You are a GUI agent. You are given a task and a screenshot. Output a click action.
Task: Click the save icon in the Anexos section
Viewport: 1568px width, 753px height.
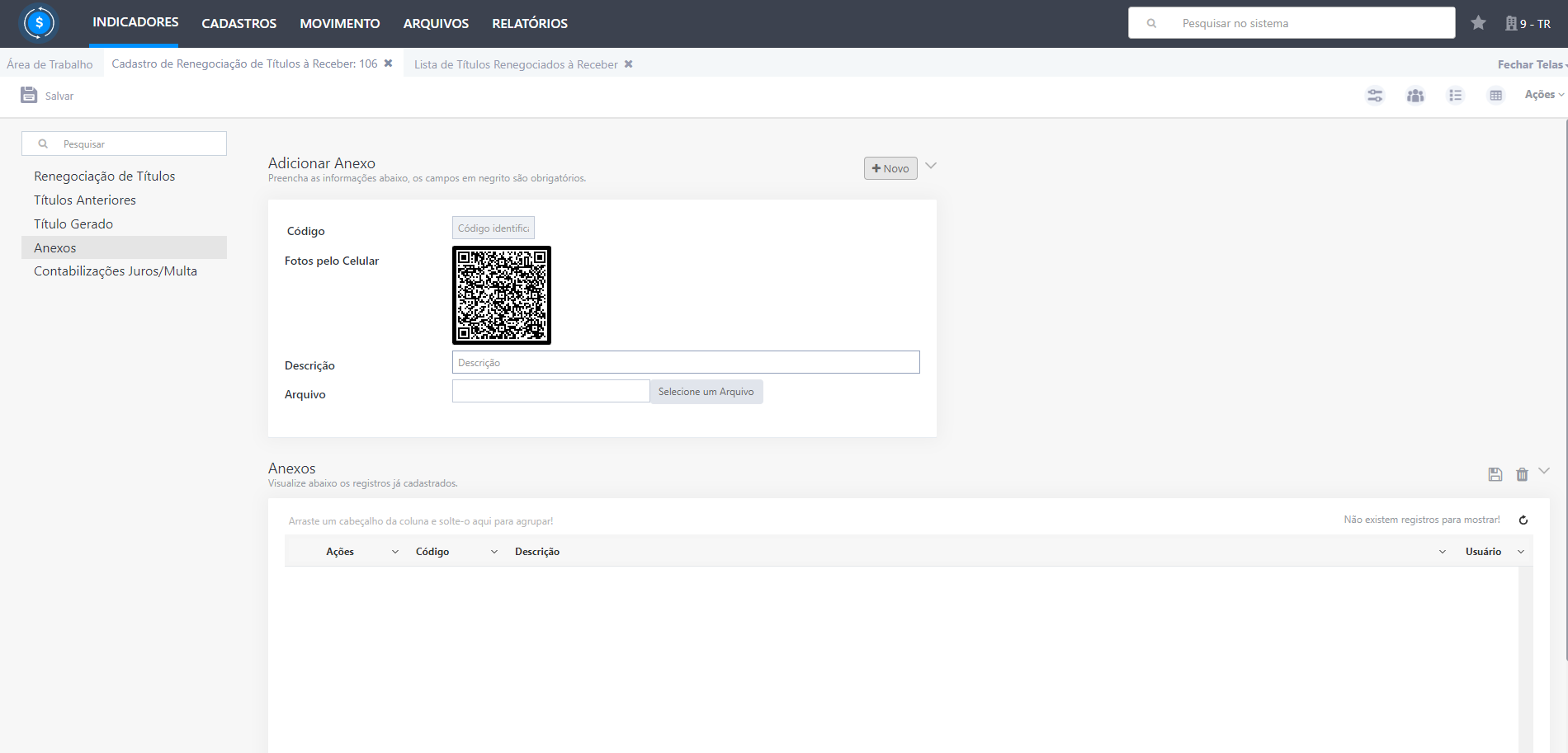[x=1495, y=474]
